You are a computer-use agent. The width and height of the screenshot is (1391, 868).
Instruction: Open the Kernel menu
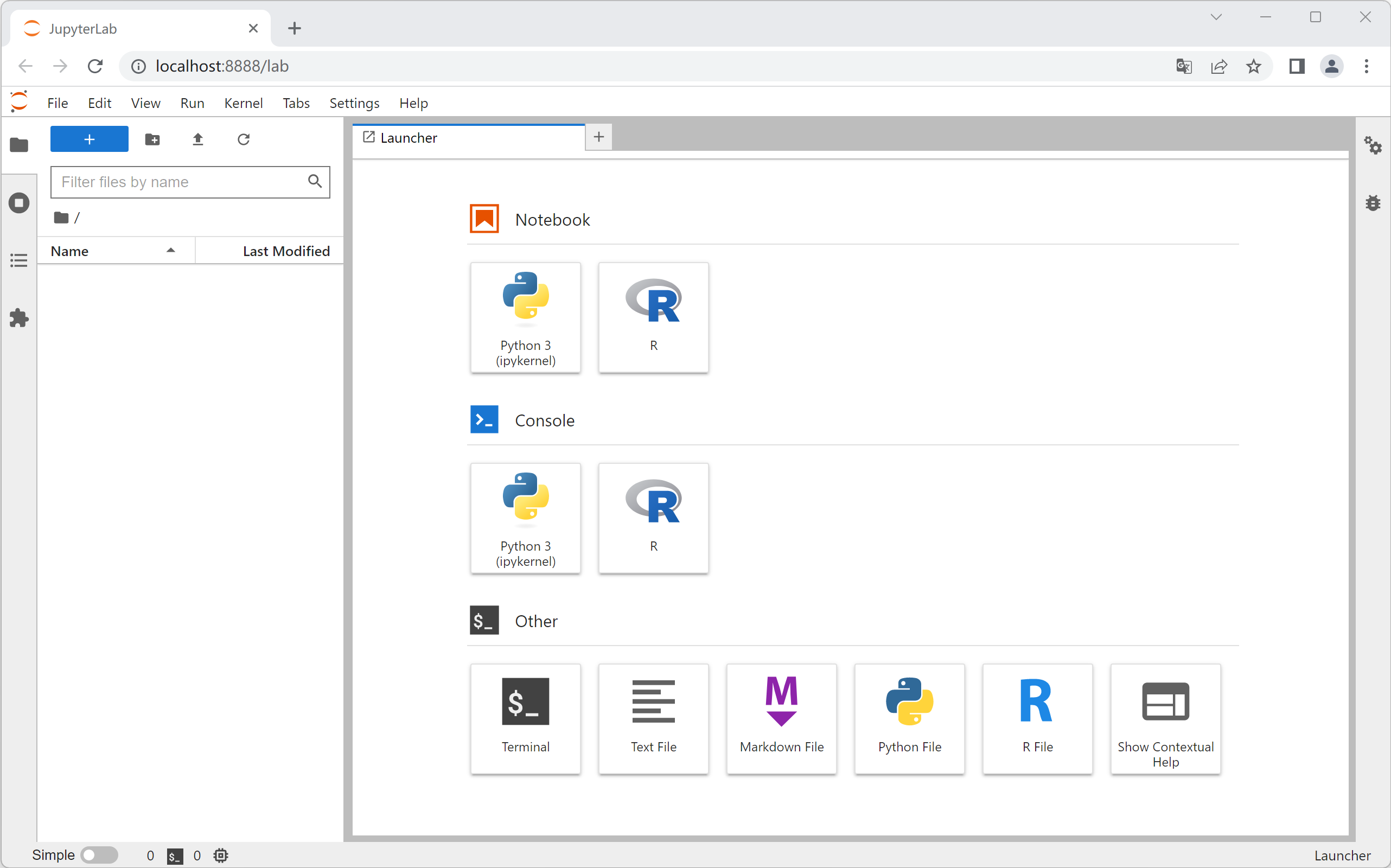(x=243, y=103)
